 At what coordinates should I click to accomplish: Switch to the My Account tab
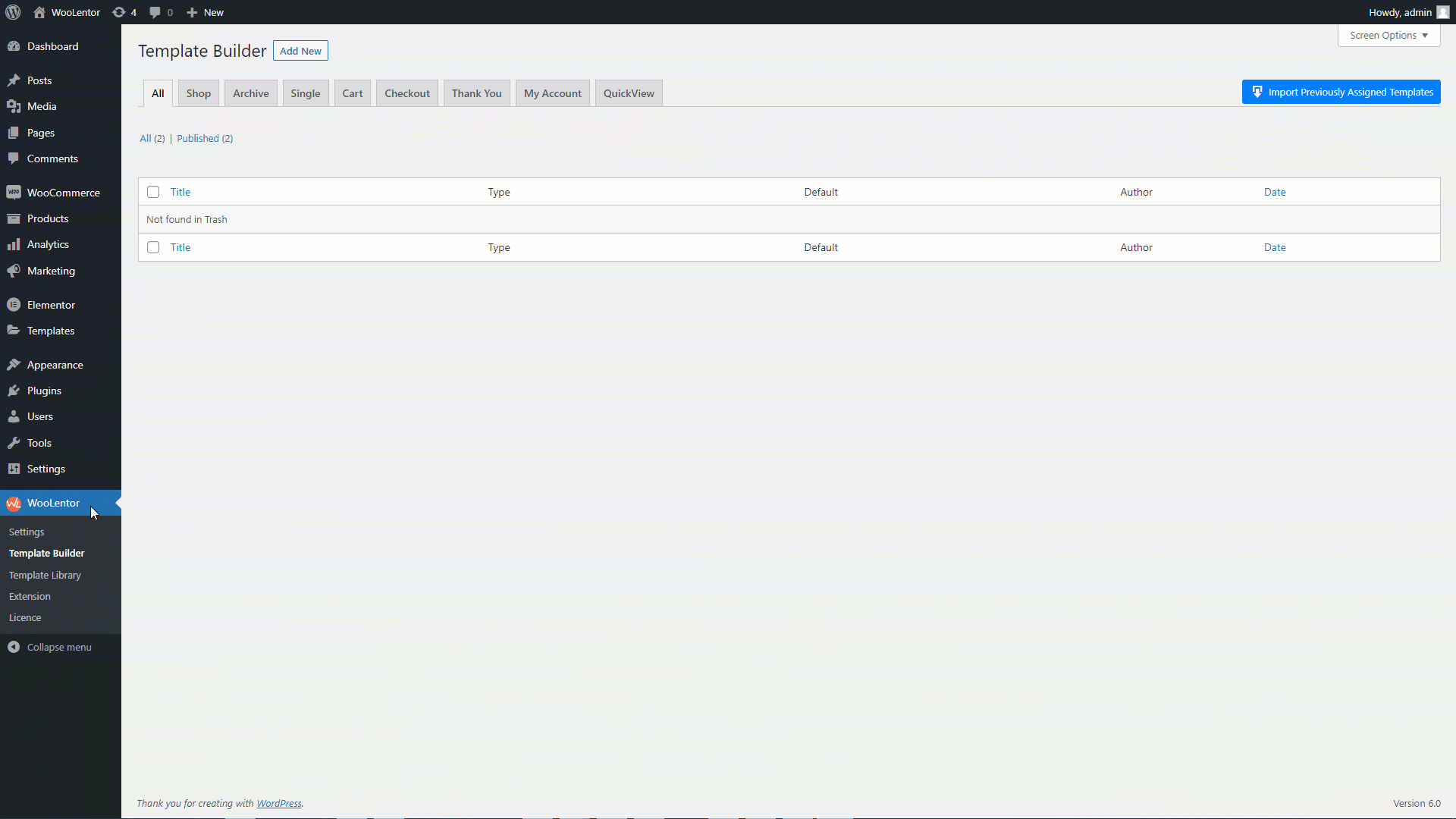tap(553, 93)
